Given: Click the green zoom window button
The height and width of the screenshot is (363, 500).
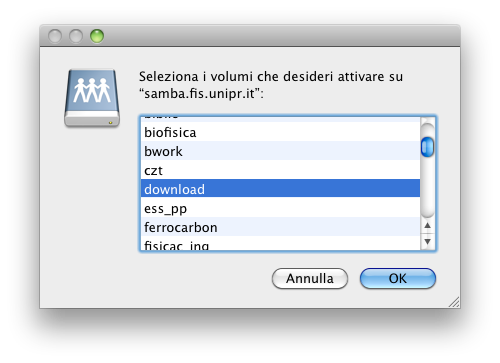Looking at the screenshot, I should [97, 36].
